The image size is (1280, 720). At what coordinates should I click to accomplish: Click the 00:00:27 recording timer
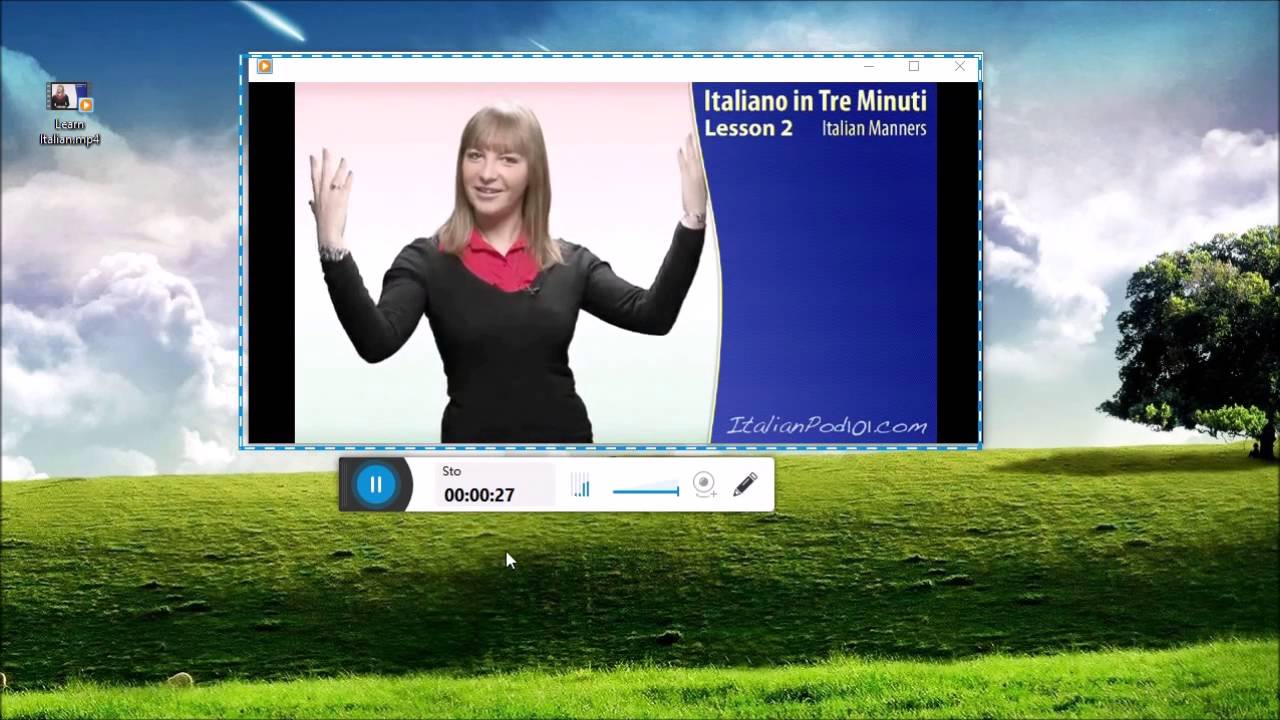[479, 495]
